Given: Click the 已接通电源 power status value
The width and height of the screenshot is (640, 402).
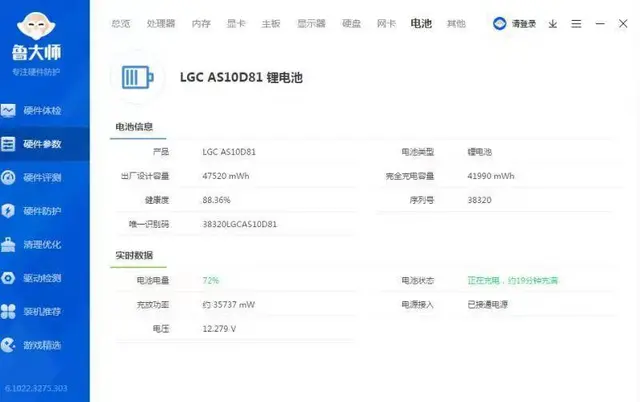Looking at the screenshot, I should [487, 304].
